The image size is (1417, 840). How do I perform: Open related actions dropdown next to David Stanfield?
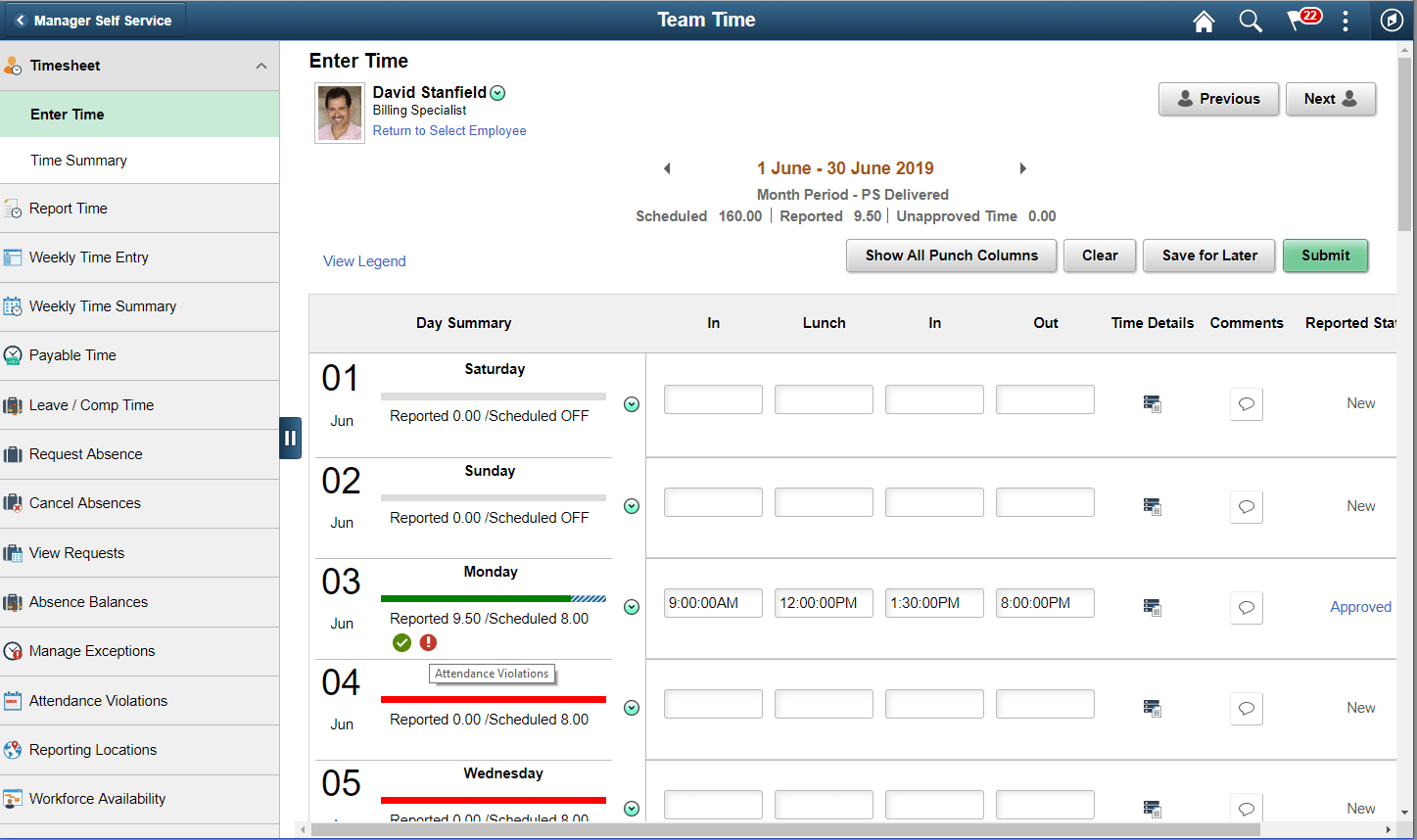pyautogui.click(x=497, y=92)
